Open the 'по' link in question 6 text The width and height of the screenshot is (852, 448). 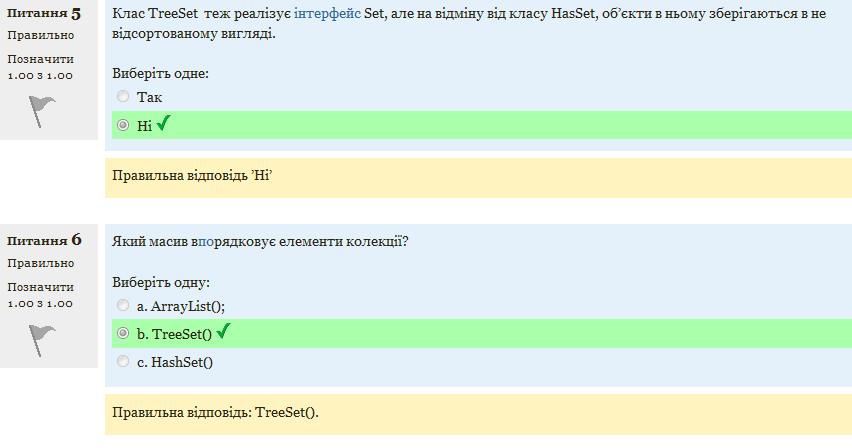[206, 241]
